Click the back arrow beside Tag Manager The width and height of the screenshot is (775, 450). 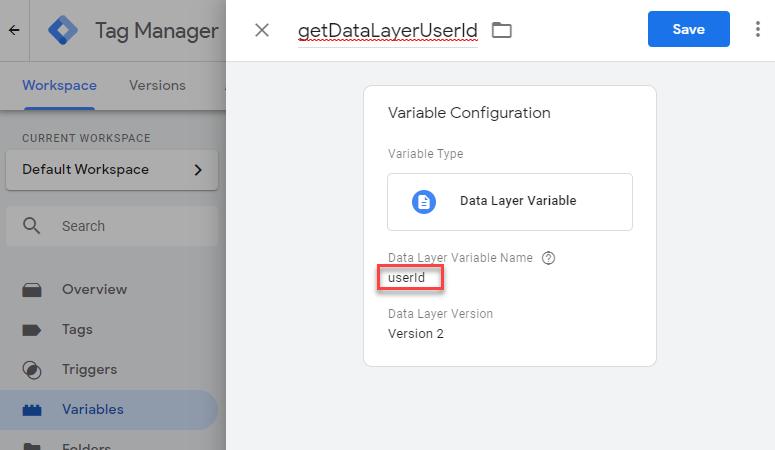(x=14, y=30)
